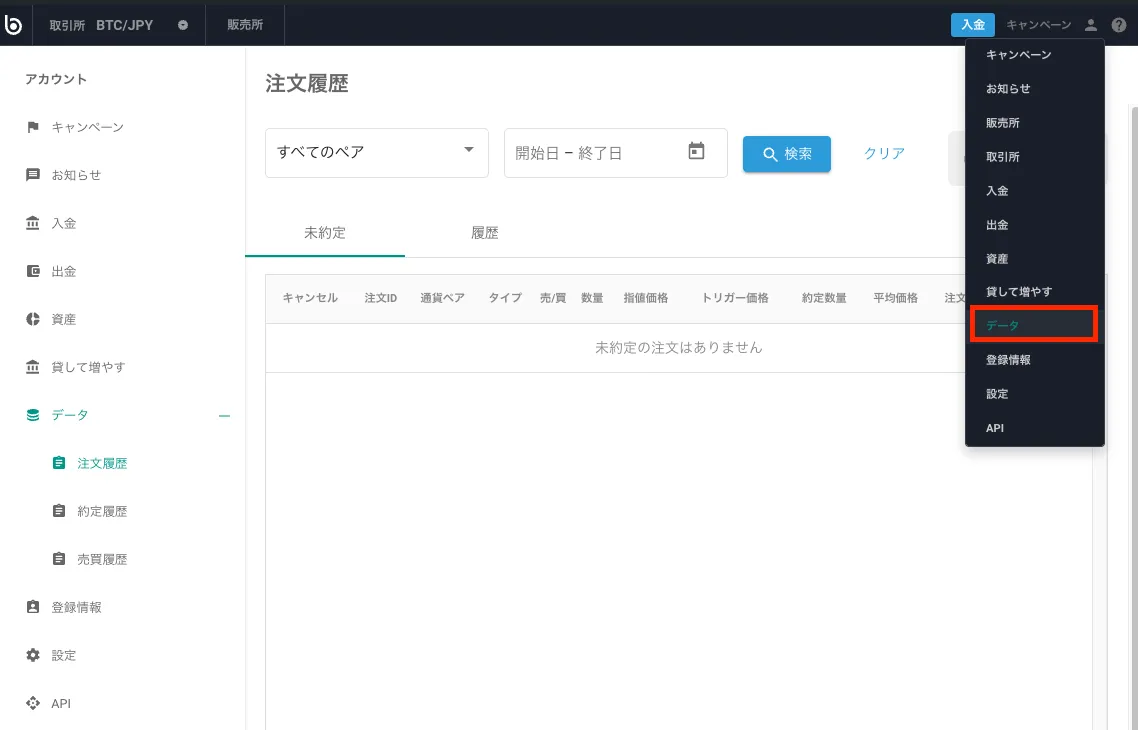
Task: Choose 登録情報 from the dropdown menu
Action: [1008, 360]
